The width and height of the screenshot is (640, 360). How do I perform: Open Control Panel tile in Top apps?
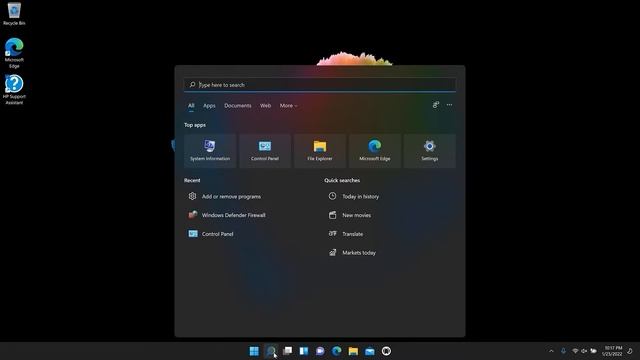(265, 151)
